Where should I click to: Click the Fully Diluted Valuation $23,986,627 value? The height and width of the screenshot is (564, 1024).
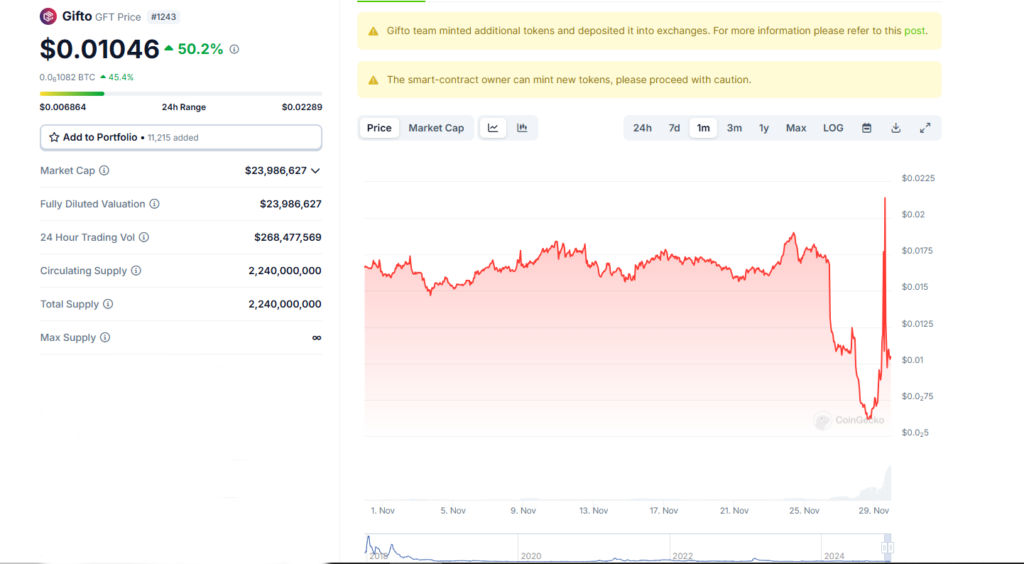pyautogui.click(x=291, y=204)
